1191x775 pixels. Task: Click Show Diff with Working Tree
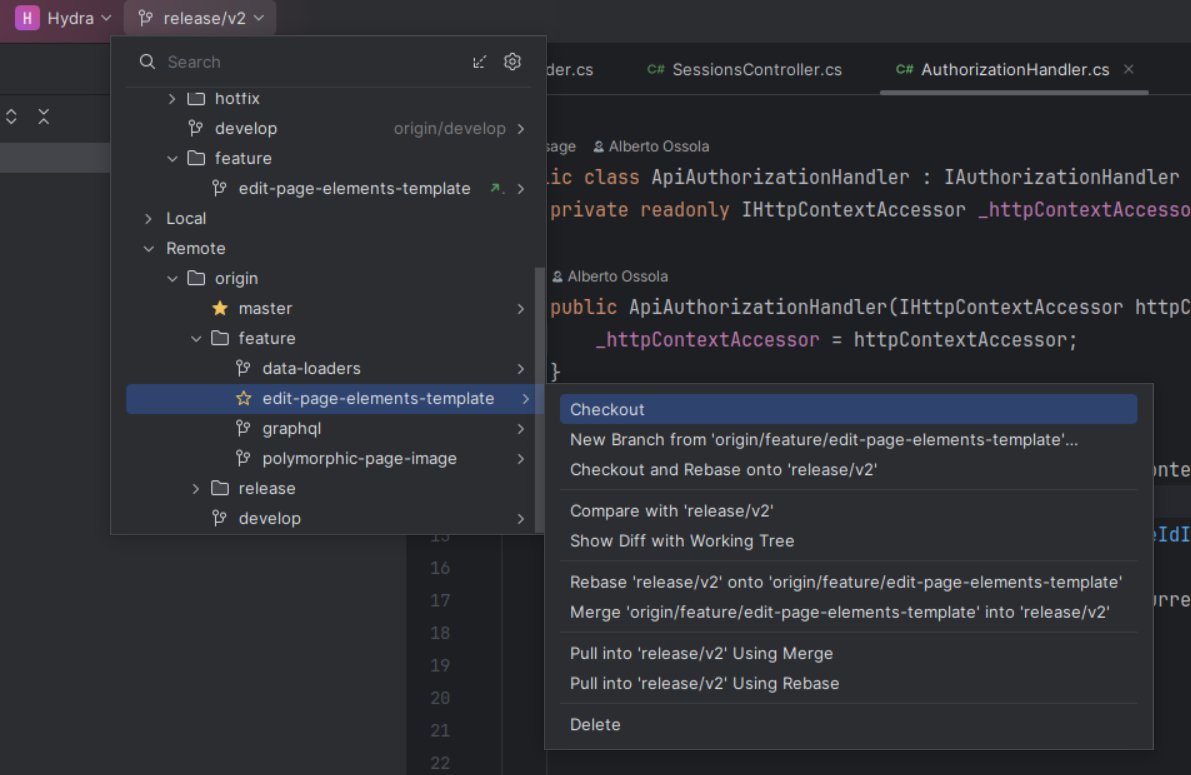[x=681, y=541]
